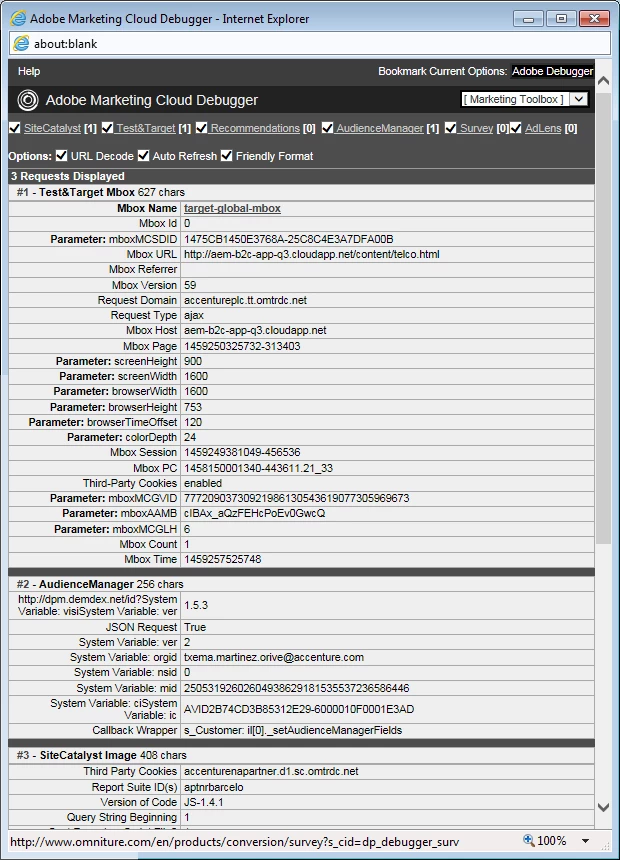Open the Test&Target link

(x=146, y=128)
